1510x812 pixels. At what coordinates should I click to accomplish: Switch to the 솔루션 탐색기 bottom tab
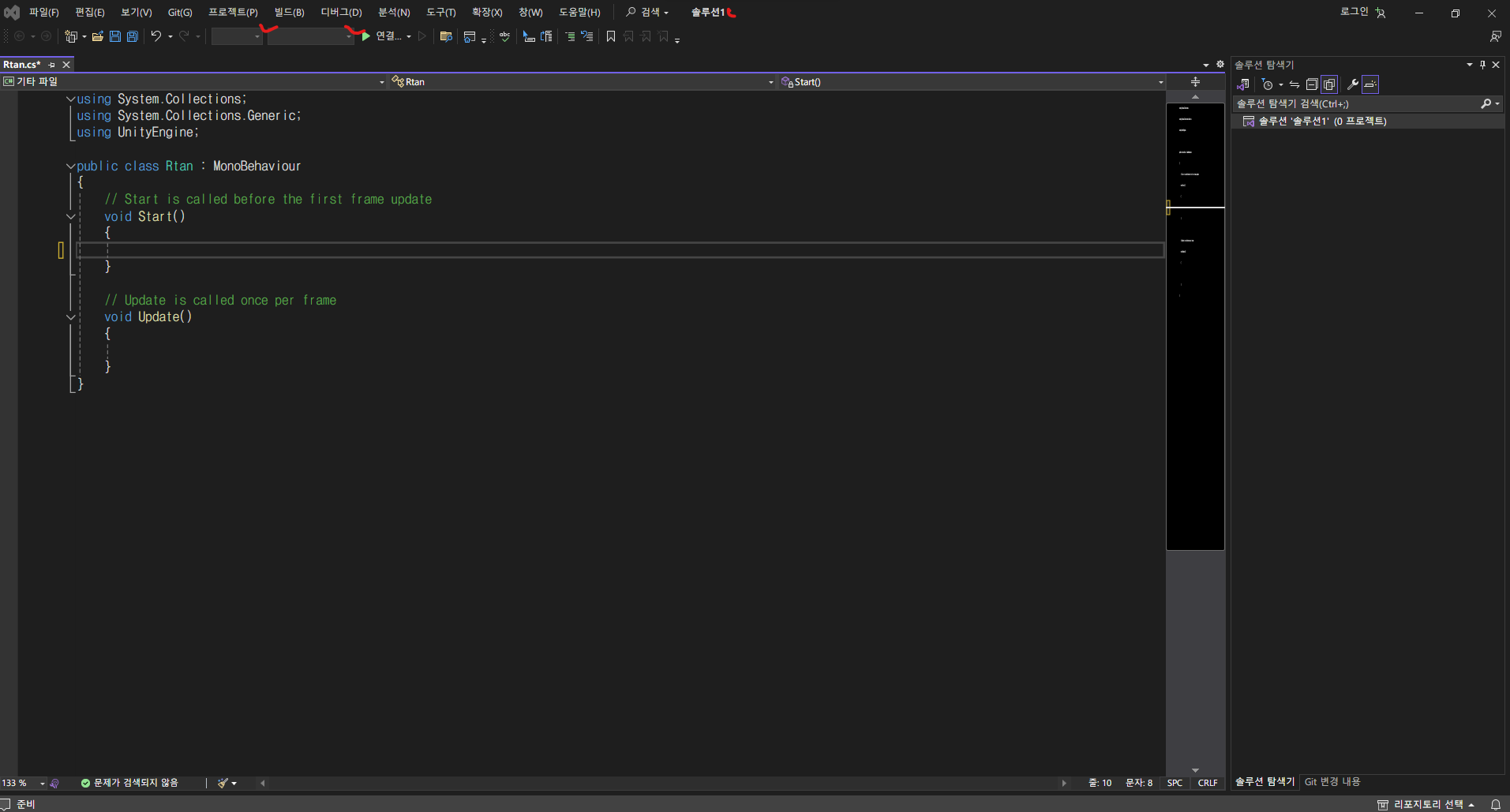tap(1265, 782)
